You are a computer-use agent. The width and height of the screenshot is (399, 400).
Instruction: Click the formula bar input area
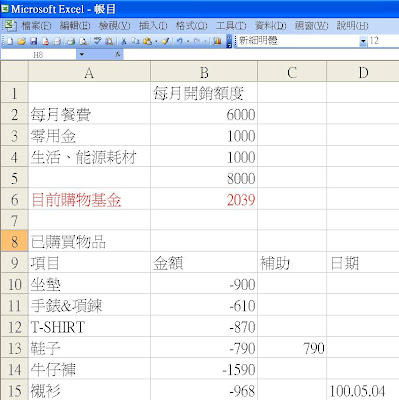261,55
